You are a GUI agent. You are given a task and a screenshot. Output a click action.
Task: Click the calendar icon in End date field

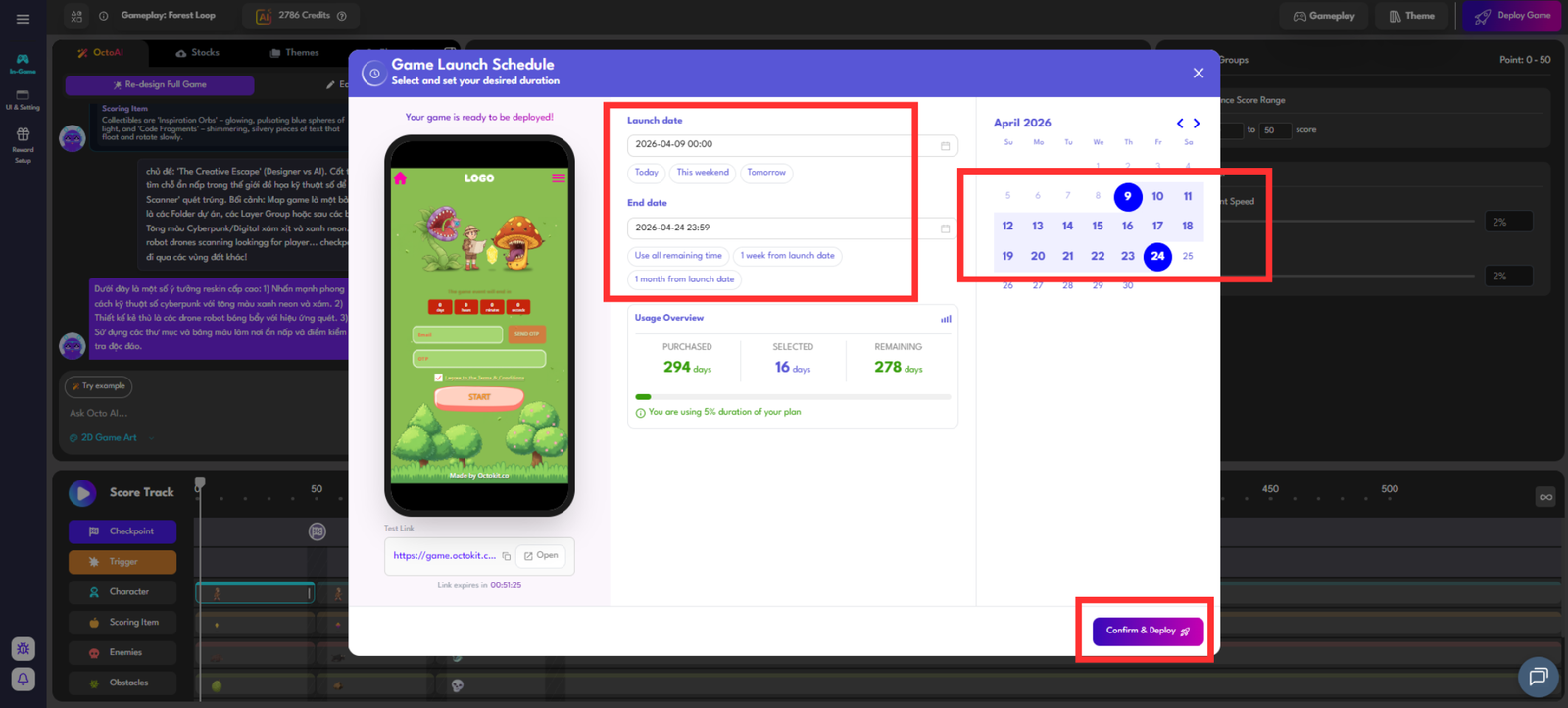click(x=945, y=228)
